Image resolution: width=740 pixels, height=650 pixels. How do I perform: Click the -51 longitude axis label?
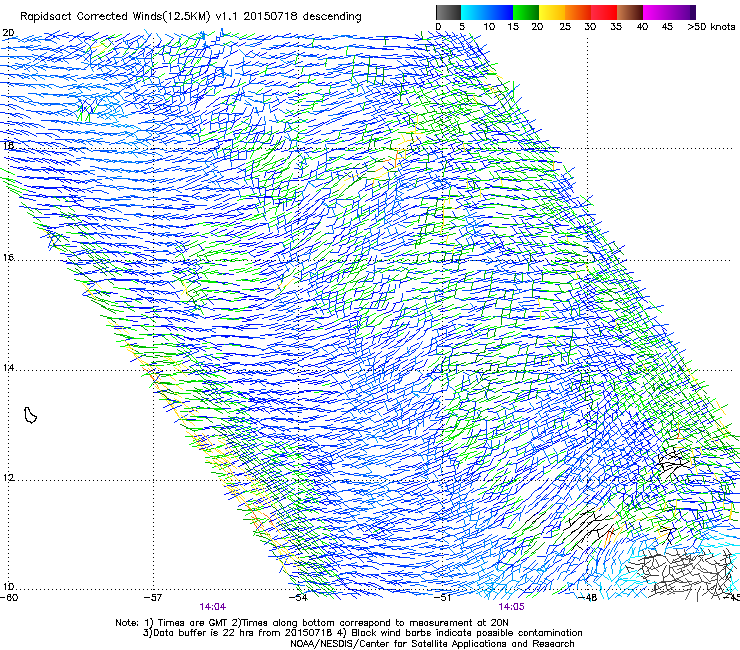tap(444, 598)
